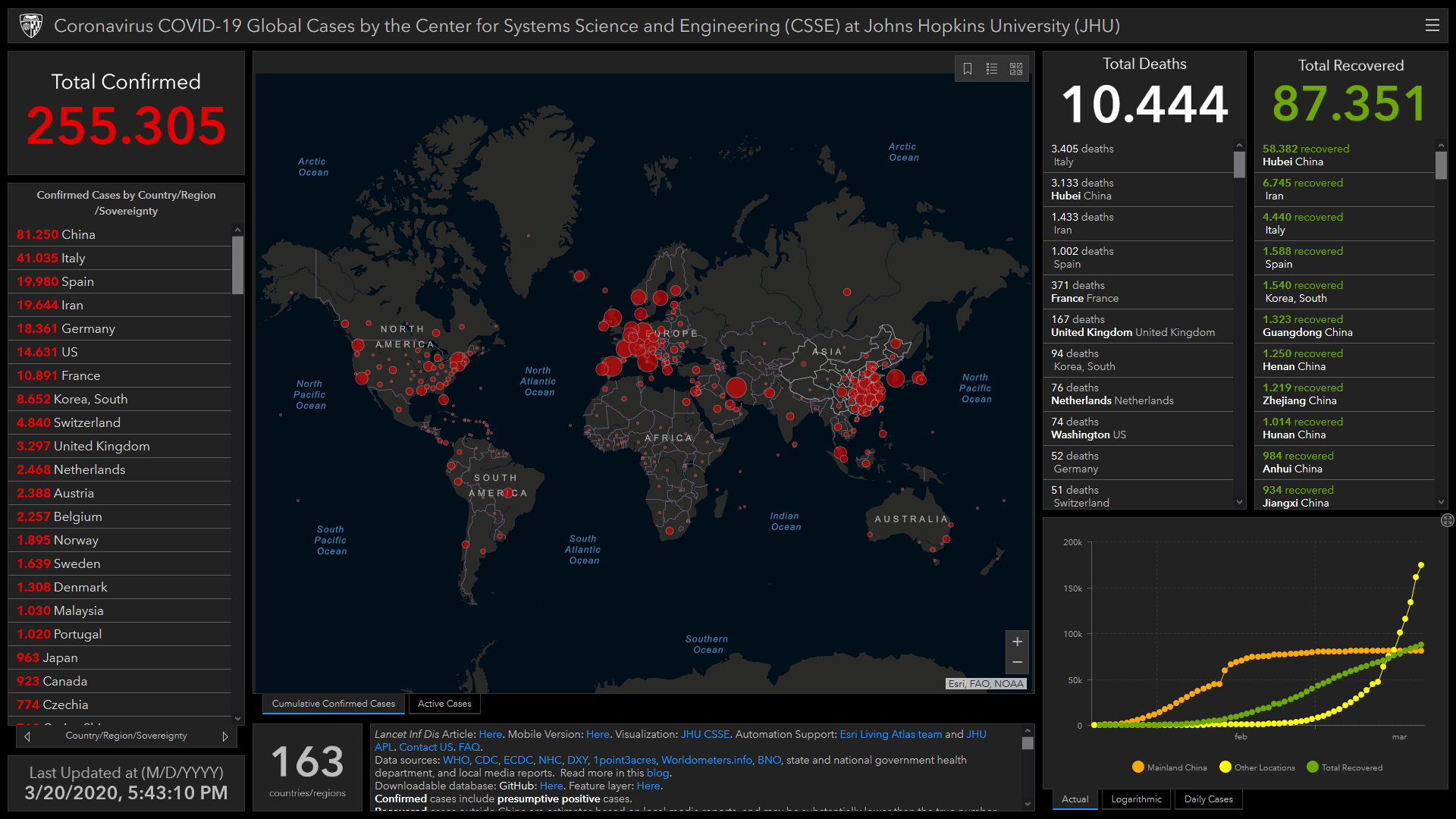Image resolution: width=1456 pixels, height=819 pixels.
Task: Select the Actual chart tab
Action: 1075,799
